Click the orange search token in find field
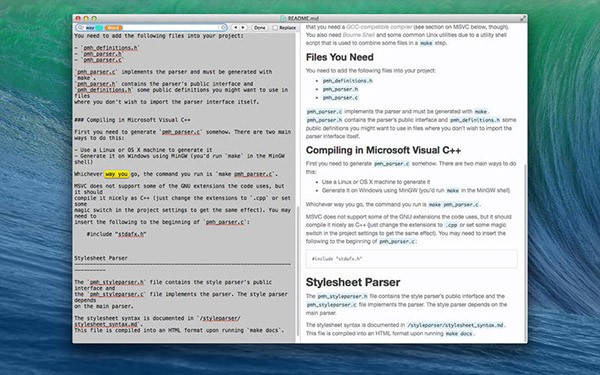Viewport: 600px width, 375px height. pos(114,28)
